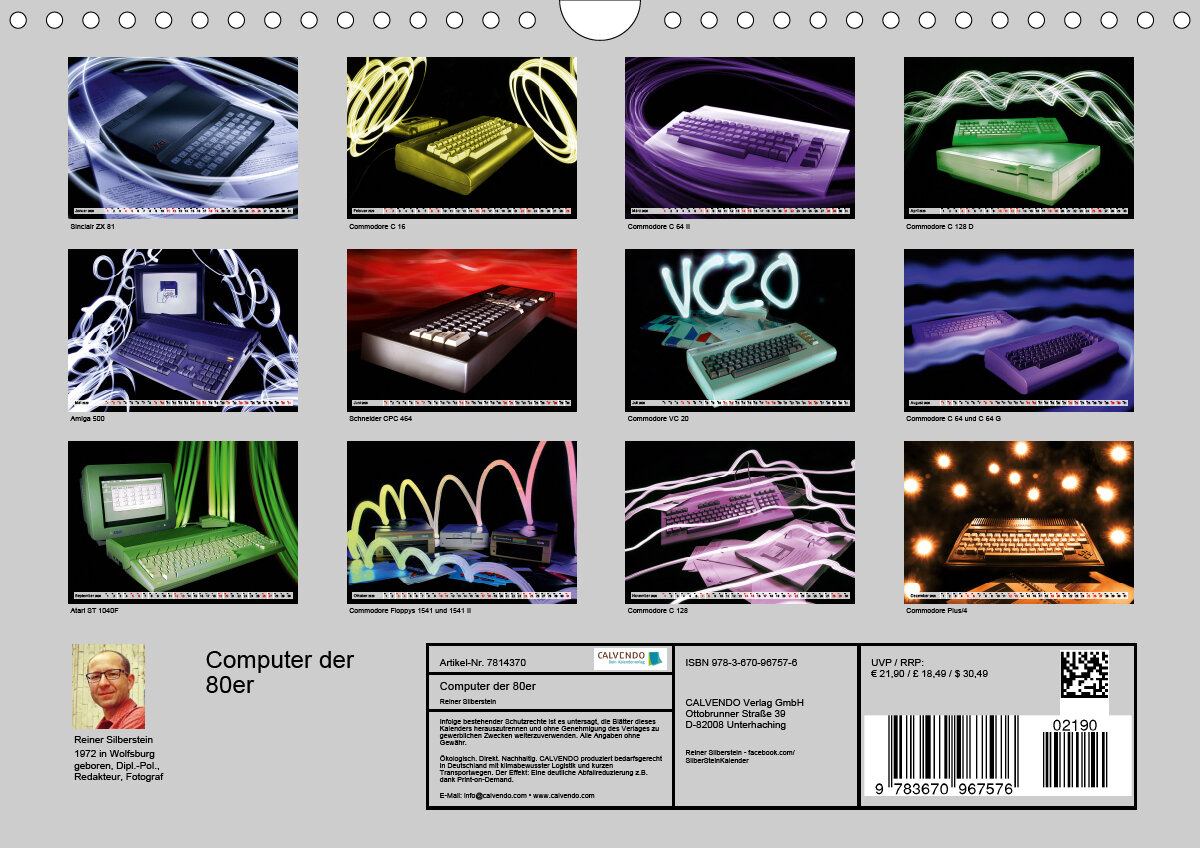This screenshot has width=1200, height=848.
Task: Open the info@calvendo.com email line
Action: click(517, 796)
